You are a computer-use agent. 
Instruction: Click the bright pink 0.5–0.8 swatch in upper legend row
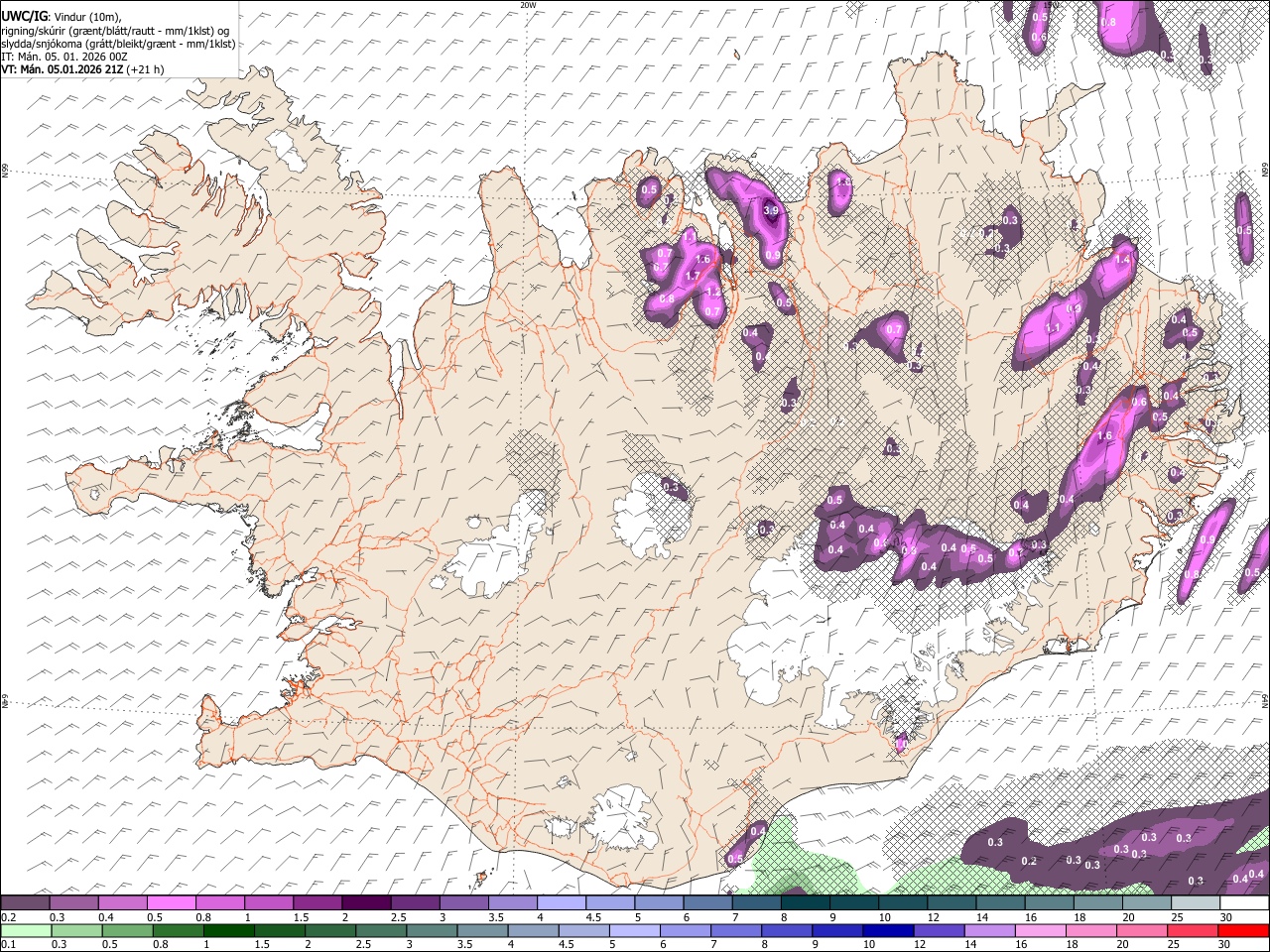171,903
